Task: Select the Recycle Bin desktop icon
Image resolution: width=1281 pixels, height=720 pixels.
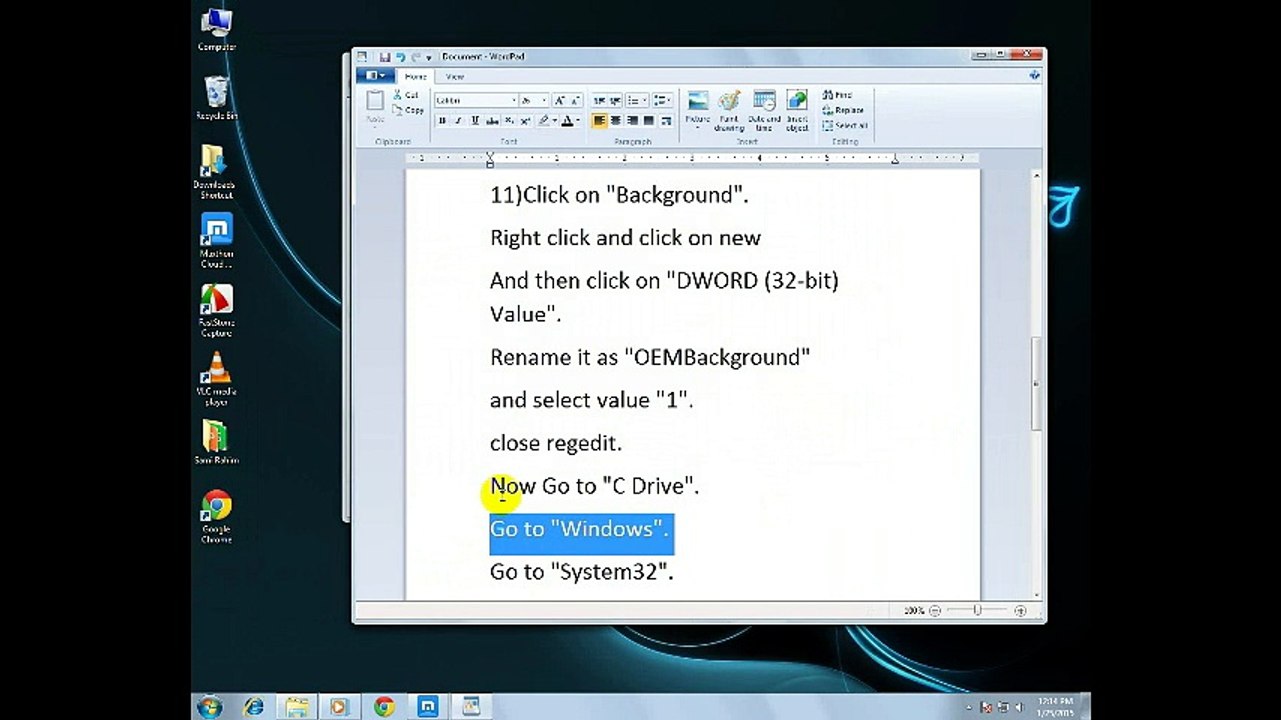Action: [x=216, y=98]
